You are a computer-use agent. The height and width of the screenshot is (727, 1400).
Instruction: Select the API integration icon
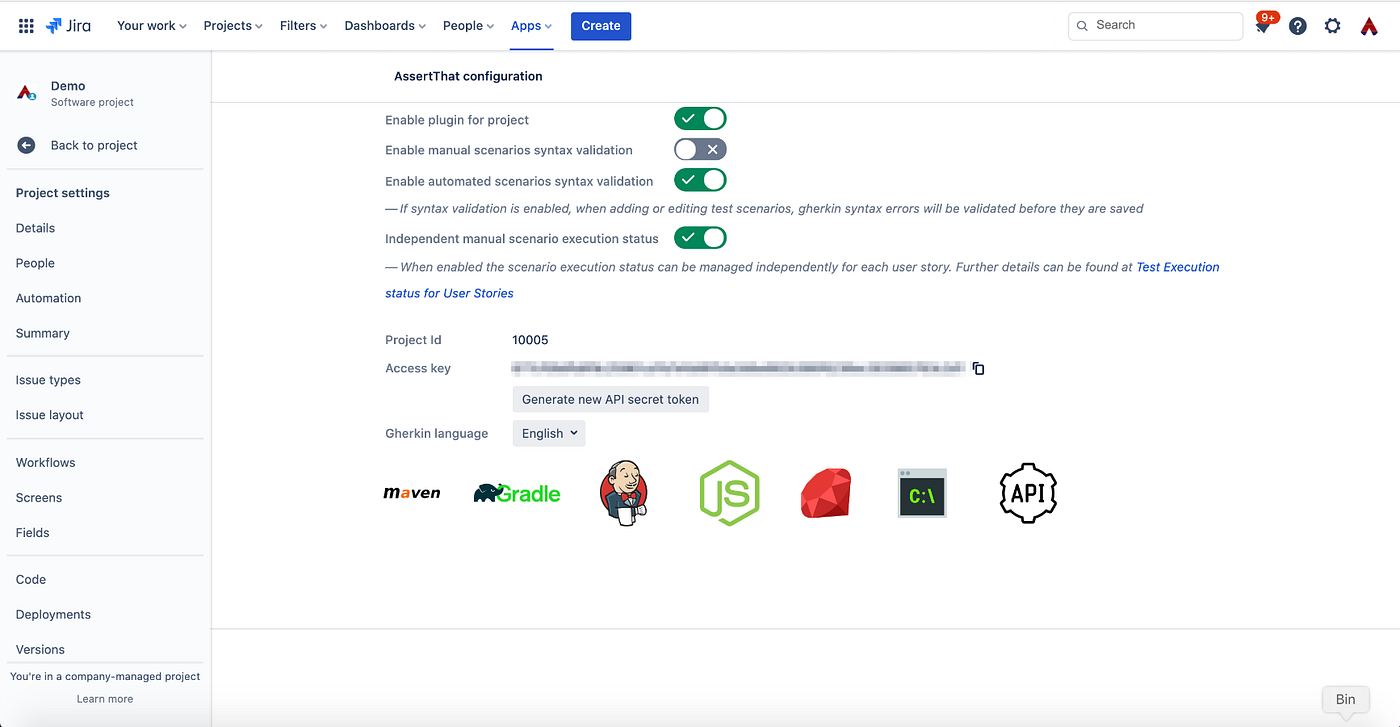pos(1028,492)
